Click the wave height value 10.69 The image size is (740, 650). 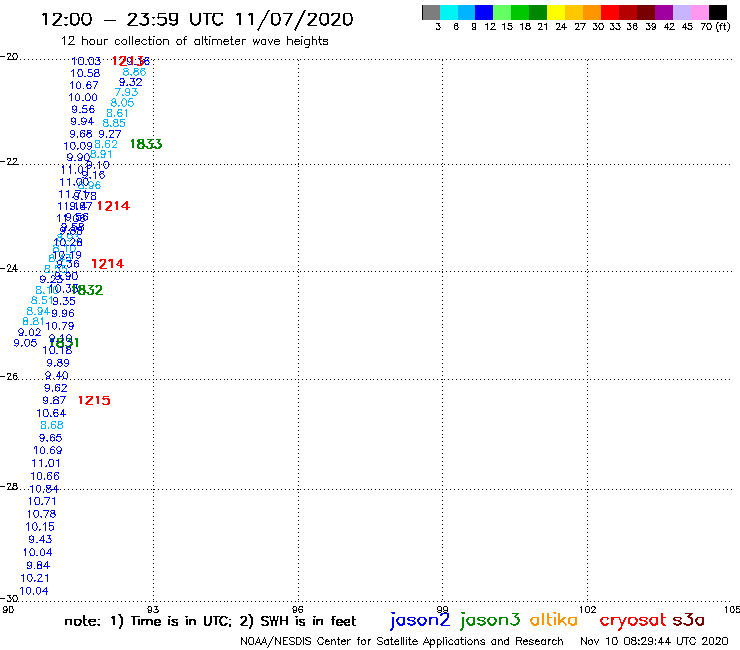[x=48, y=451]
